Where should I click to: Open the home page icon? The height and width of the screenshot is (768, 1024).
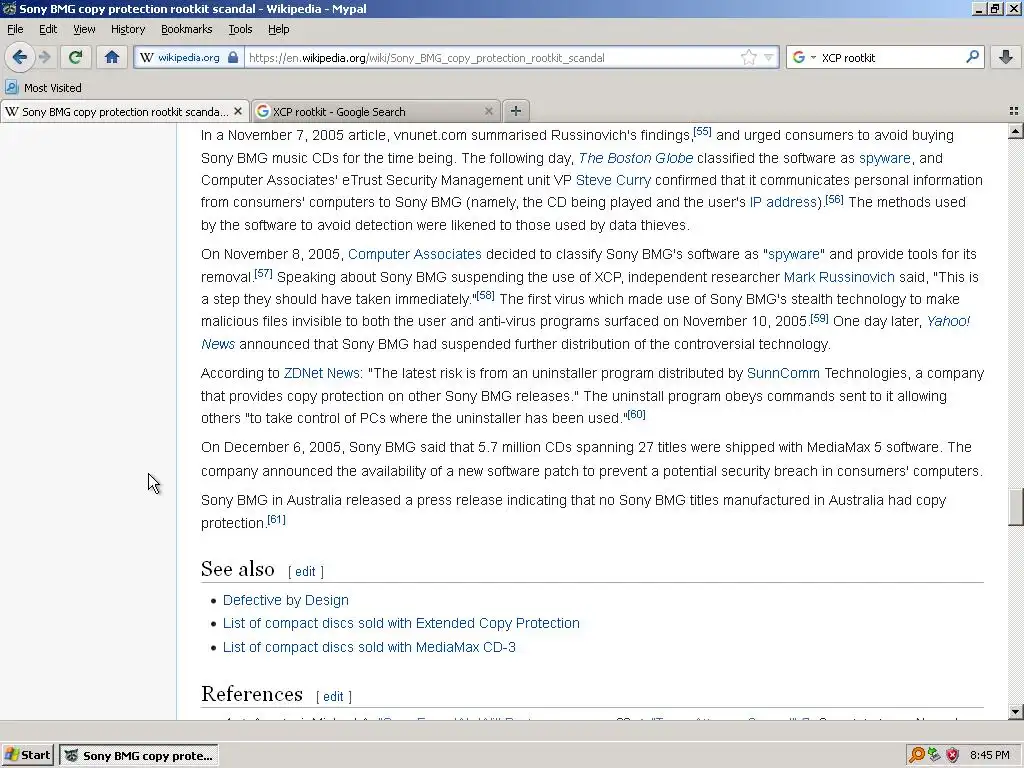pyautogui.click(x=112, y=57)
